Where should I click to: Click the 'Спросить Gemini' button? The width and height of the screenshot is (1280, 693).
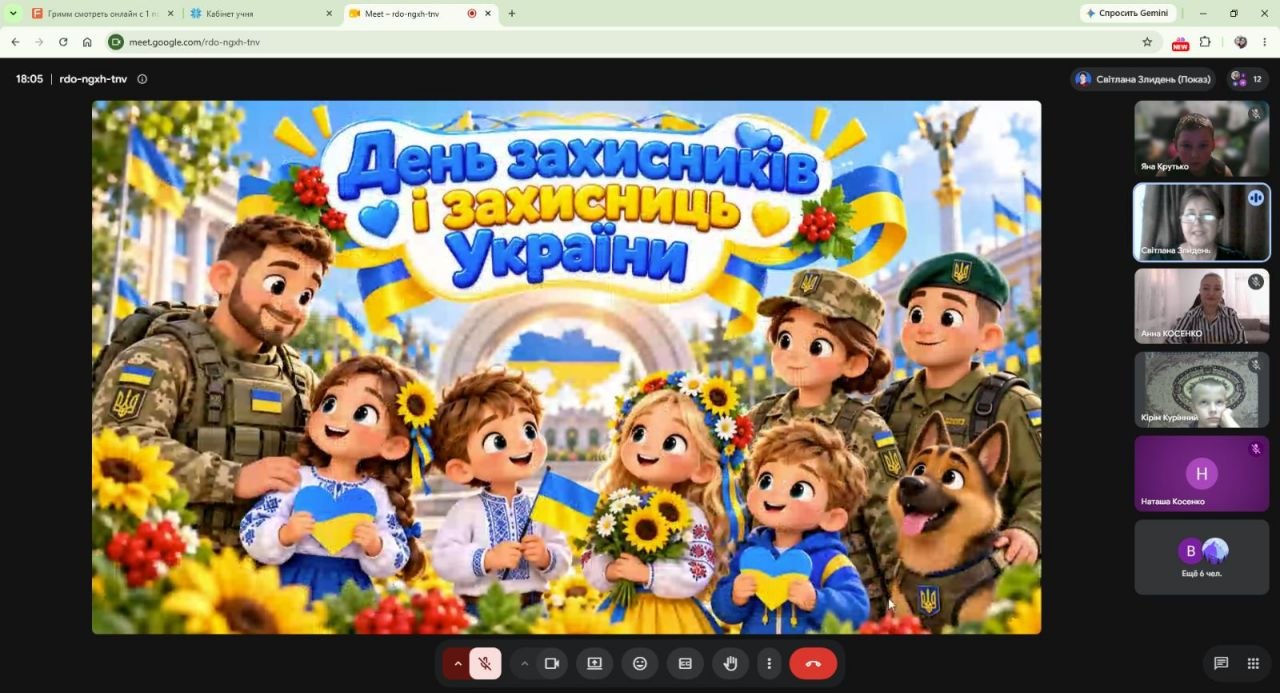1127,14
